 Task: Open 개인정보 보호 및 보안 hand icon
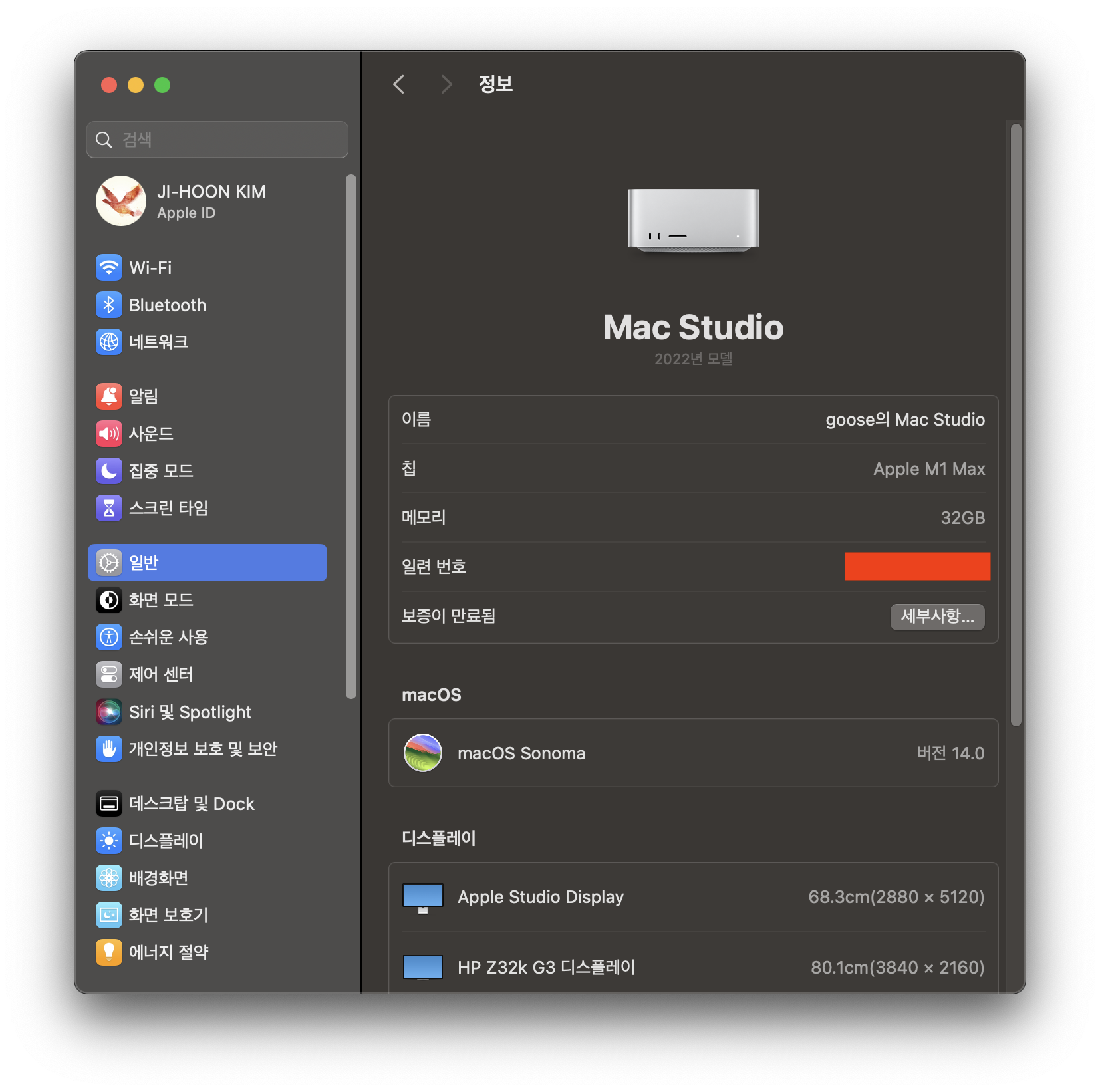point(109,749)
